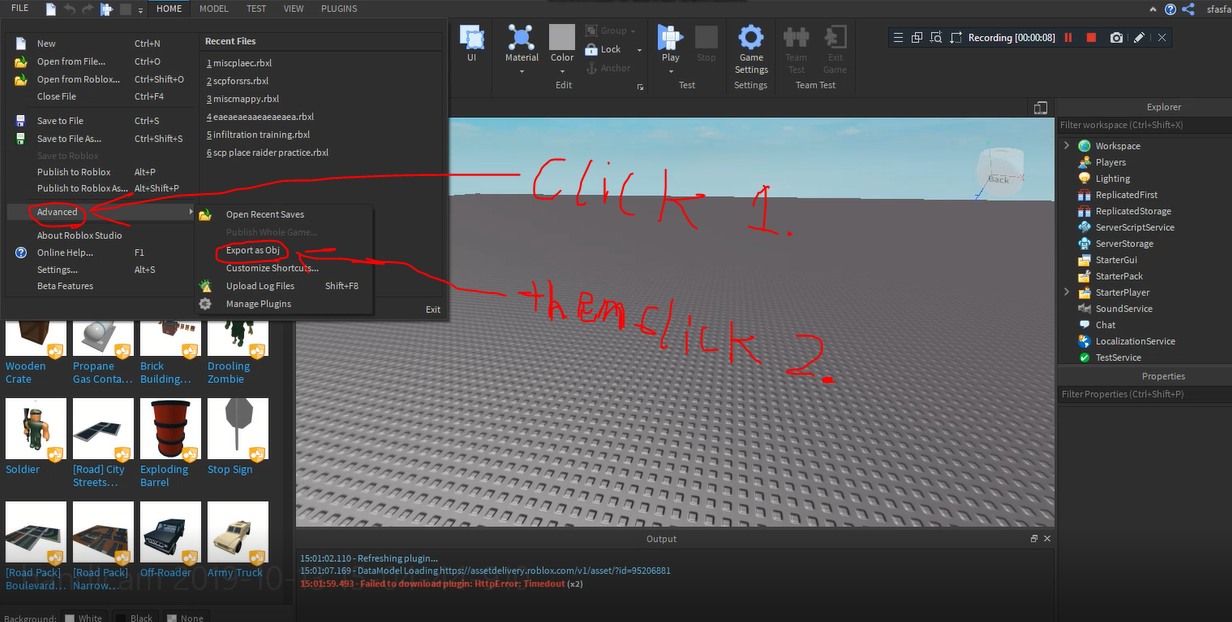Click Exit in the File menu
The width and height of the screenshot is (1232, 622).
tap(433, 309)
